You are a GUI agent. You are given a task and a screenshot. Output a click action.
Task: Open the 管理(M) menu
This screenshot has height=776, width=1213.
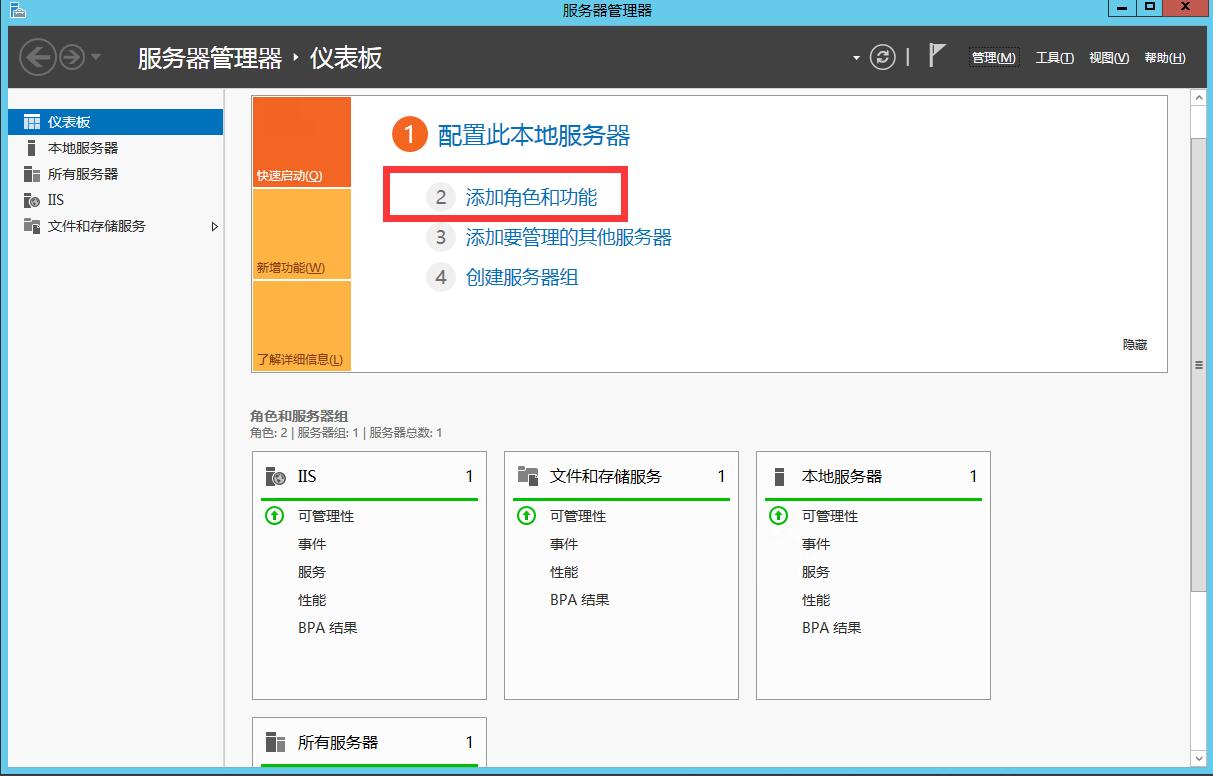[993, 58]
